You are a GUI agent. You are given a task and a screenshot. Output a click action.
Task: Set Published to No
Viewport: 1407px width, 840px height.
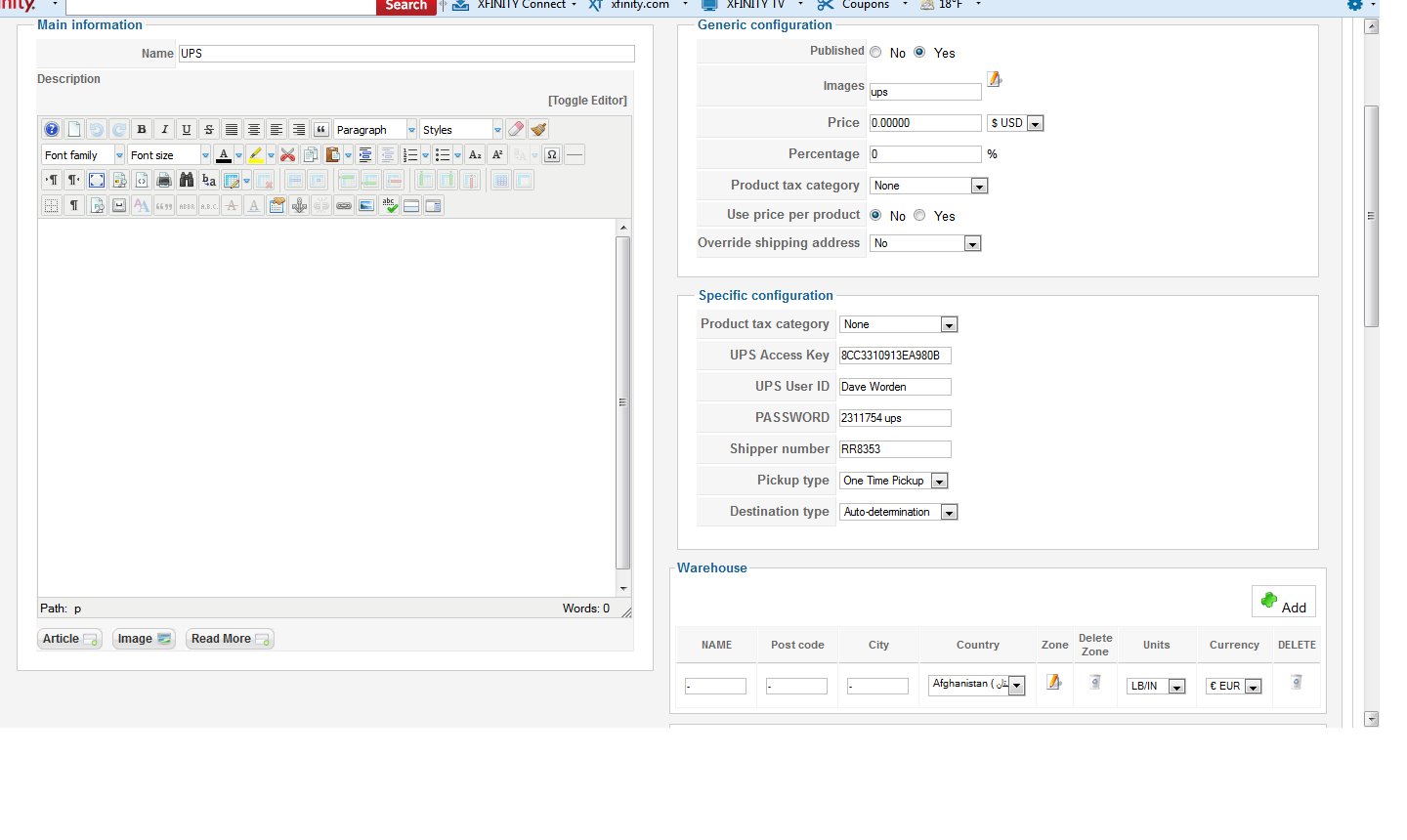pyautogui.click(x=875, y=53)
